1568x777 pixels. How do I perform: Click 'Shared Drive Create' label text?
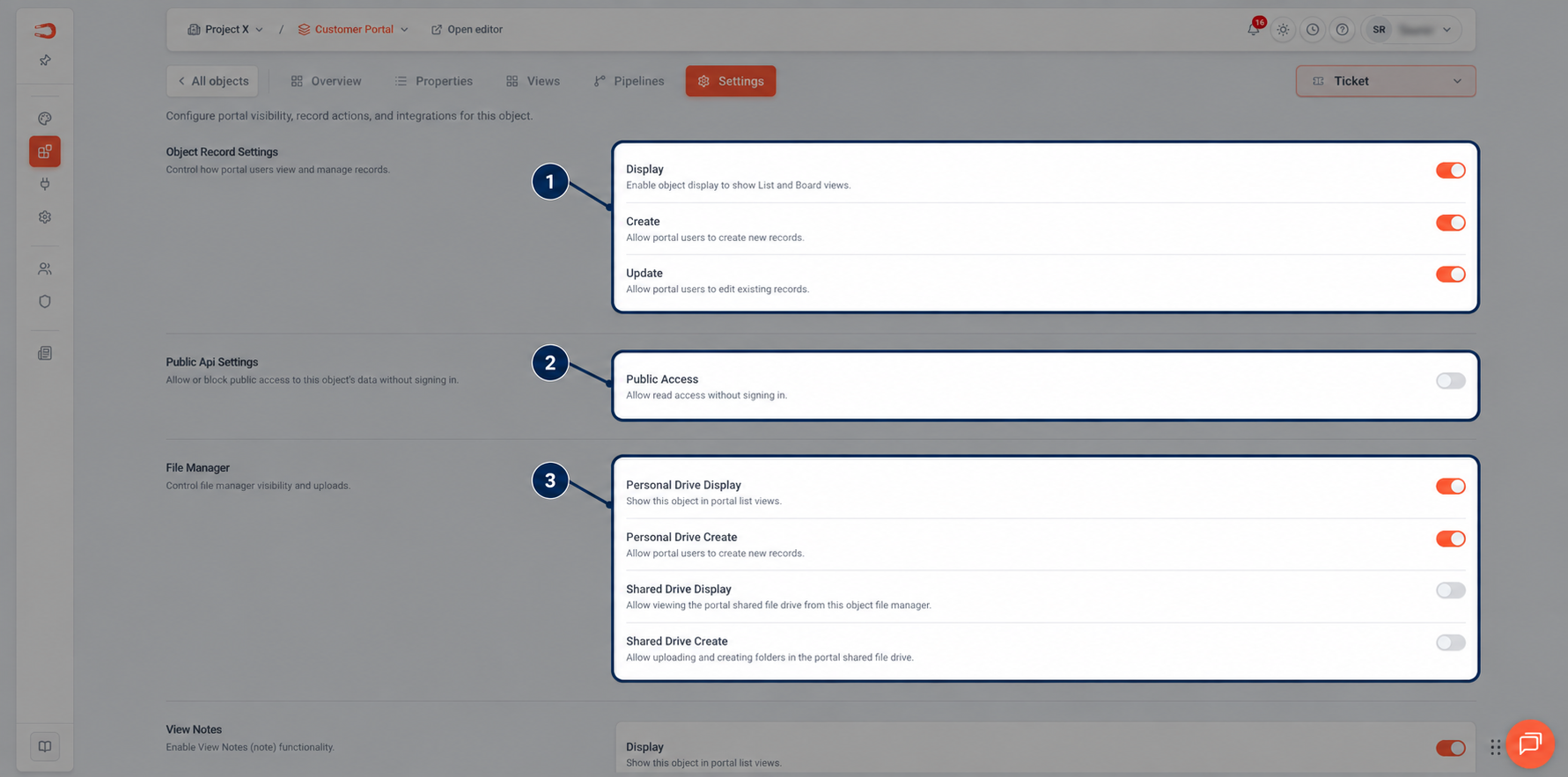(677, 641)
